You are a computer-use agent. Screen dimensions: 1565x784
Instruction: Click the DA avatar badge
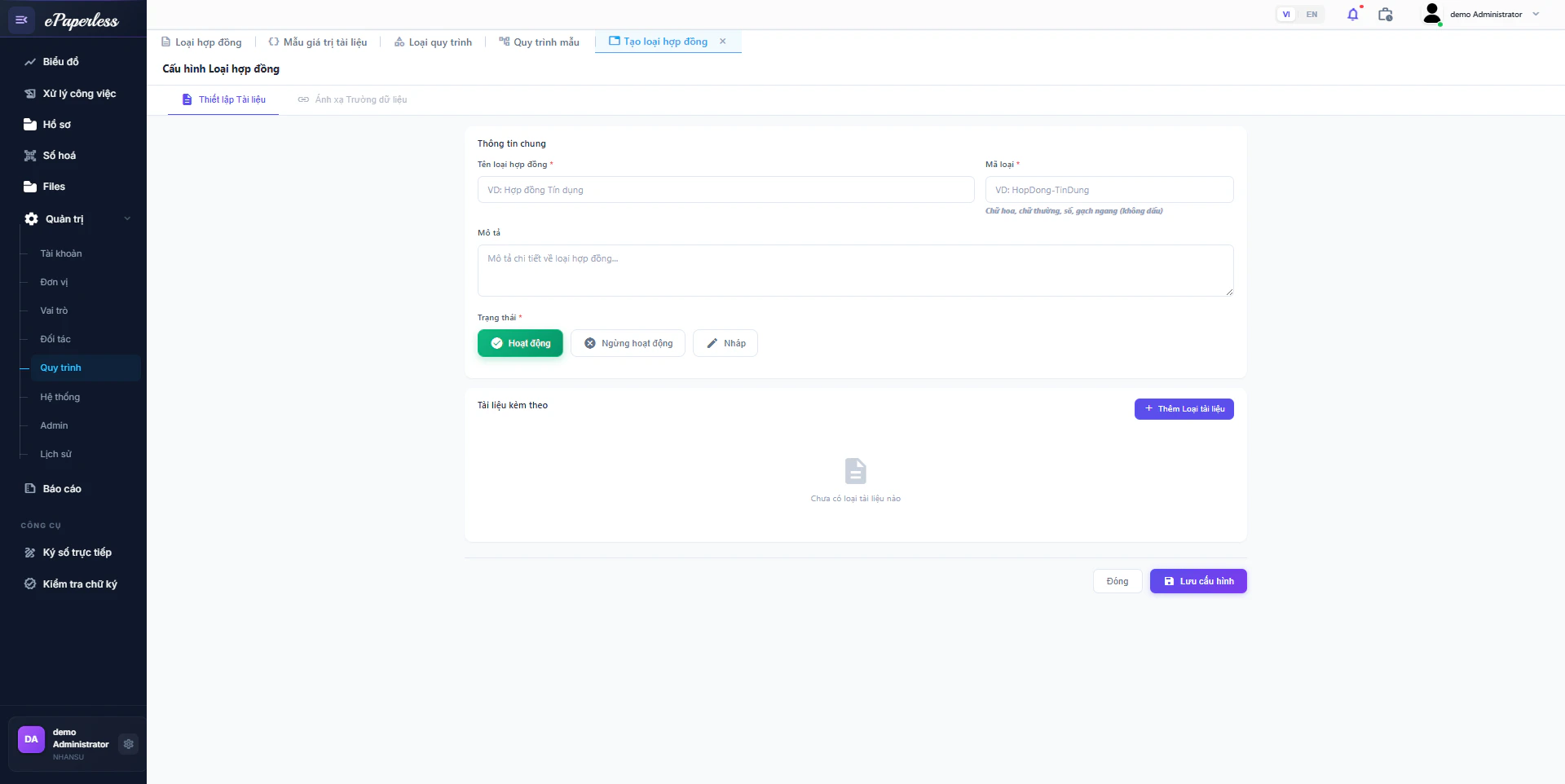tap(31, 739)
